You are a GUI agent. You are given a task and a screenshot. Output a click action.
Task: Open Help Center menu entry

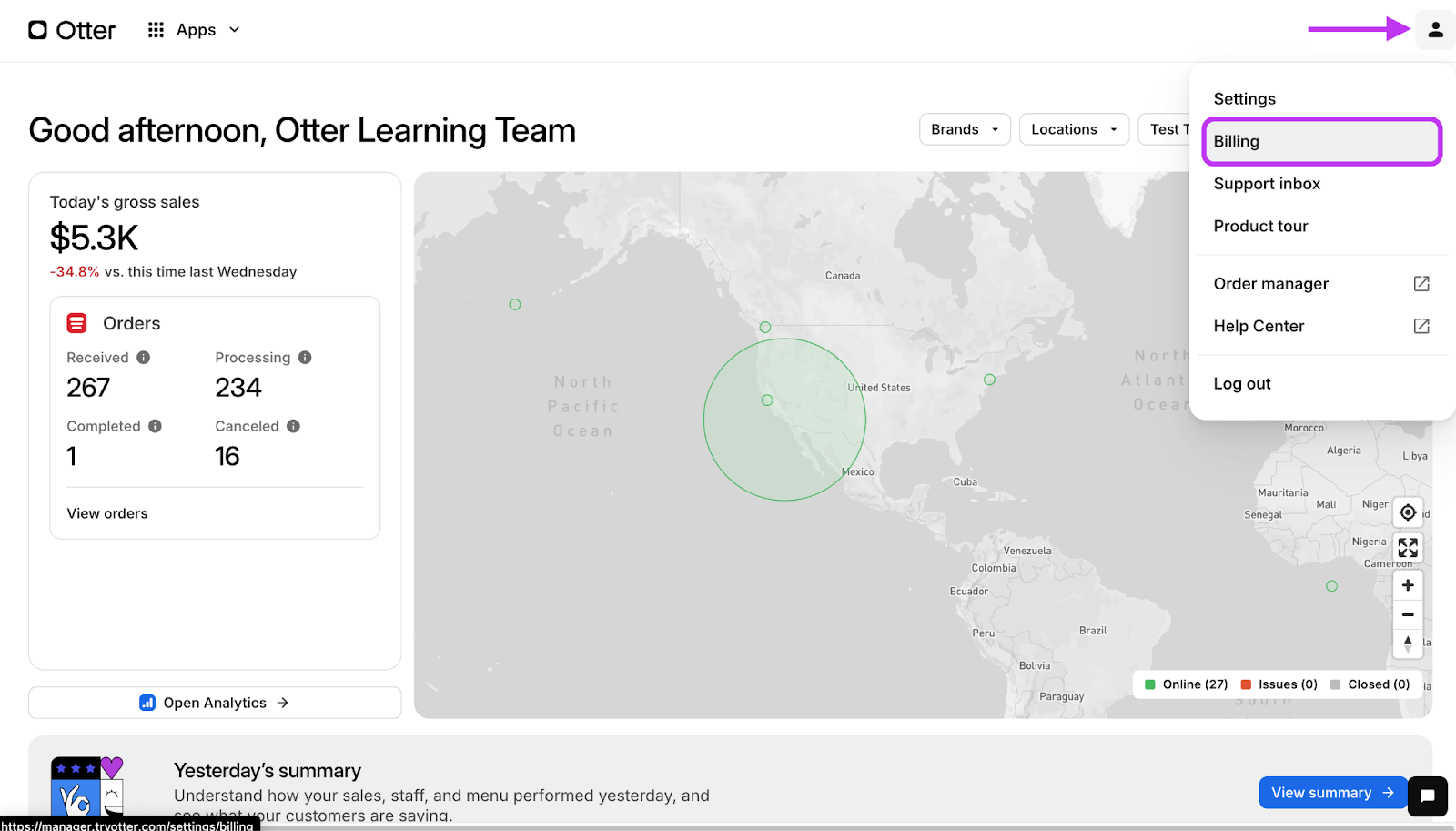pyautogui.click(x=1259, y=326)
